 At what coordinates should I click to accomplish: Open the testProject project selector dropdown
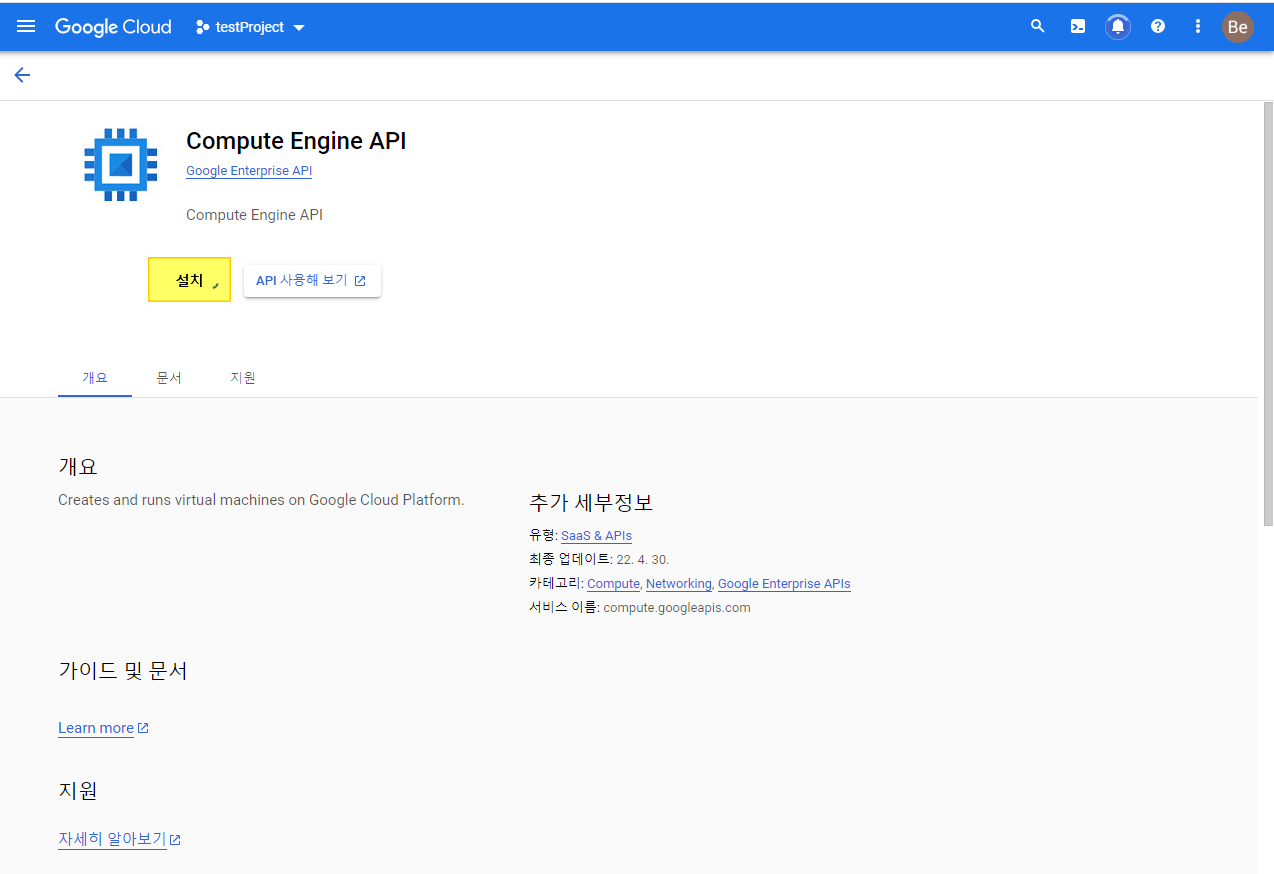pyautogui.click(x=251, y=27)
